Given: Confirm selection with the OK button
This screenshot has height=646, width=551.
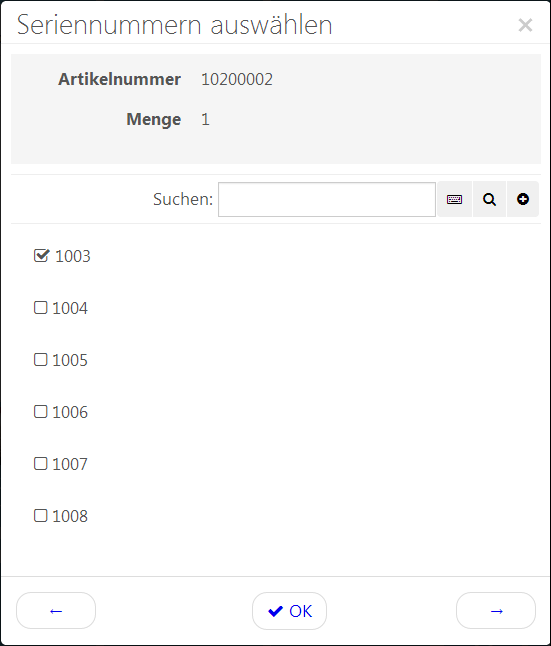Looking at the screenshot, I should pyautogui.click(x=289, y=611).
